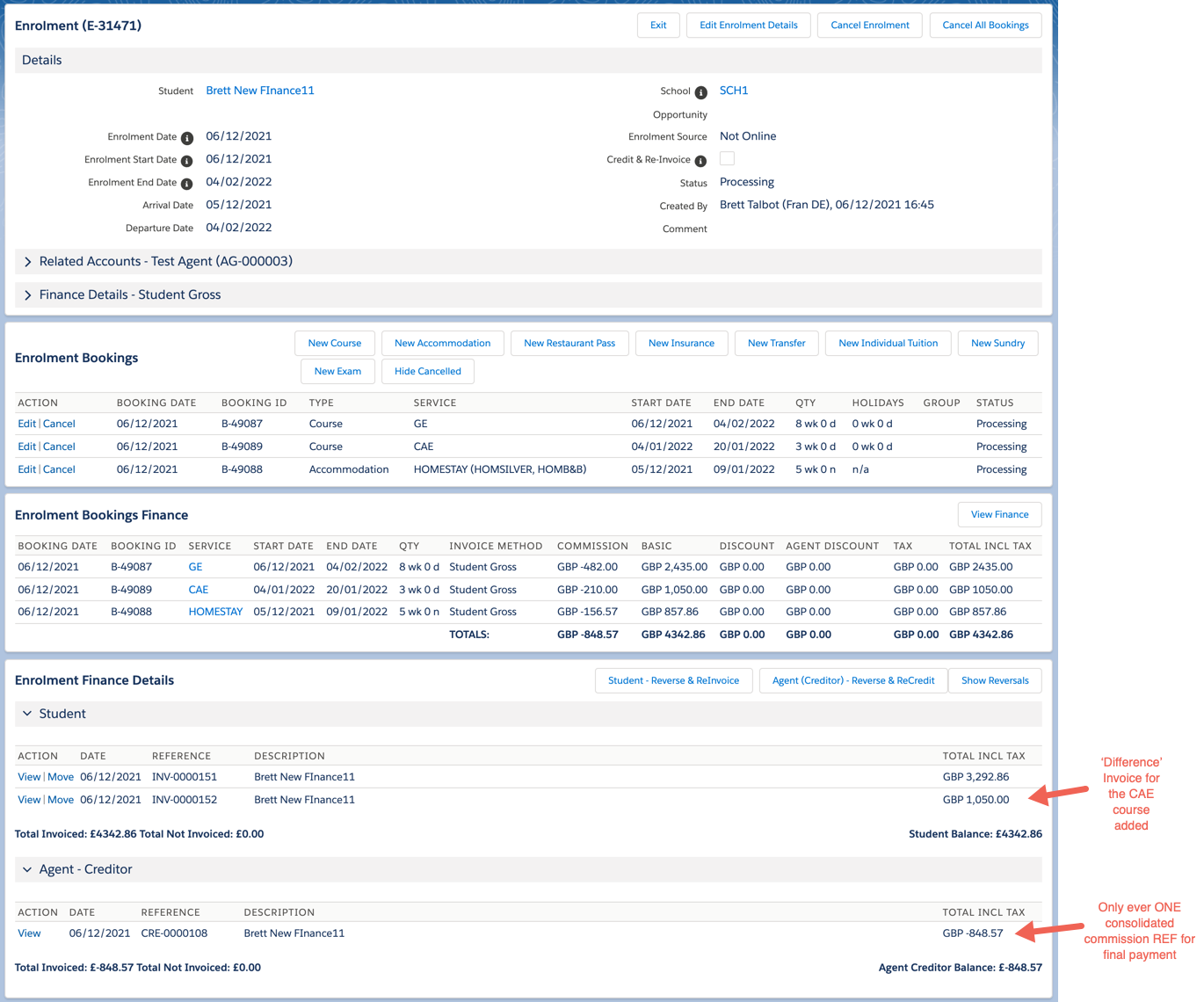This screenshot has height=1002, width=1204.
Task: Cancel booking B-49089
Action: [x=59, y=447]
